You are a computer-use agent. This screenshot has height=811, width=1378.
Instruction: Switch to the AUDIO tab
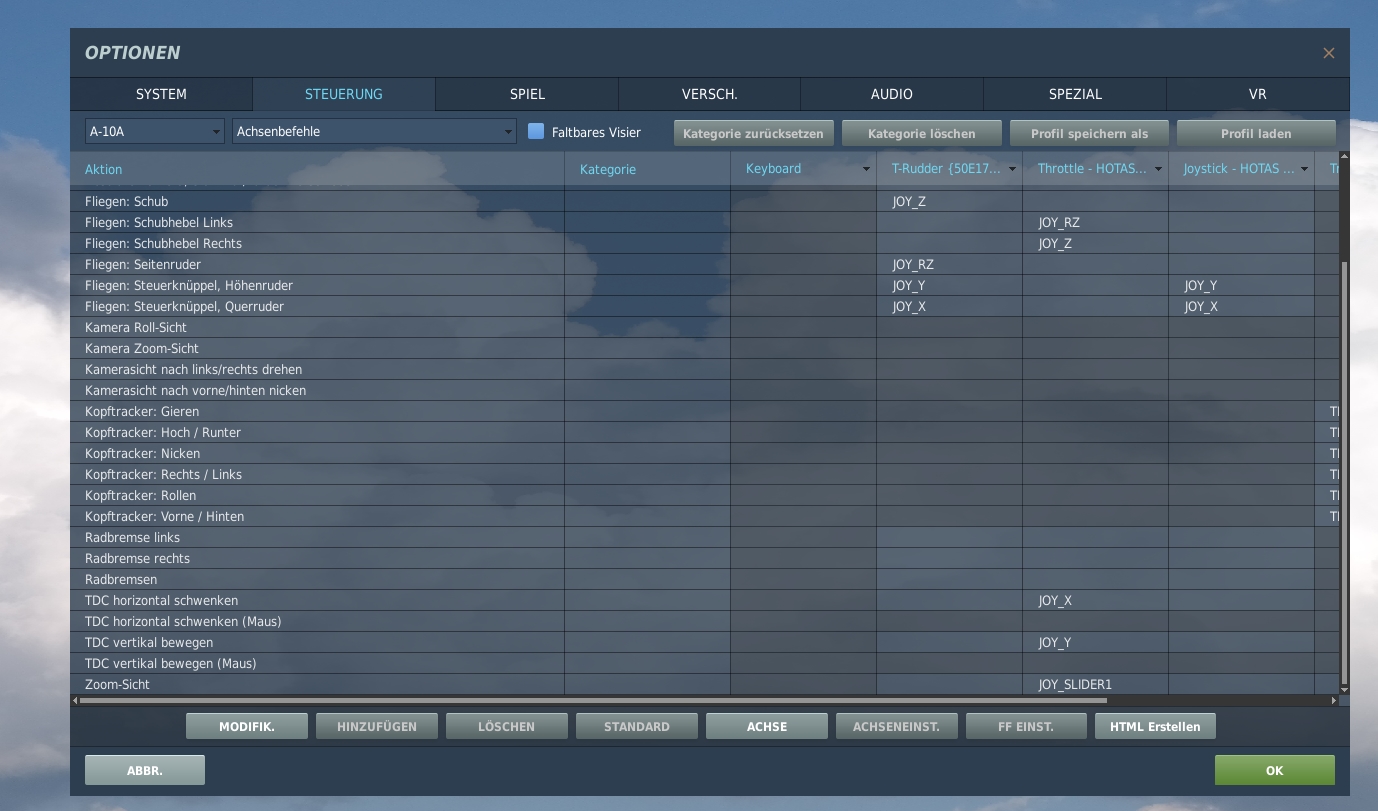pyautogui.click(x=891, y=94)
